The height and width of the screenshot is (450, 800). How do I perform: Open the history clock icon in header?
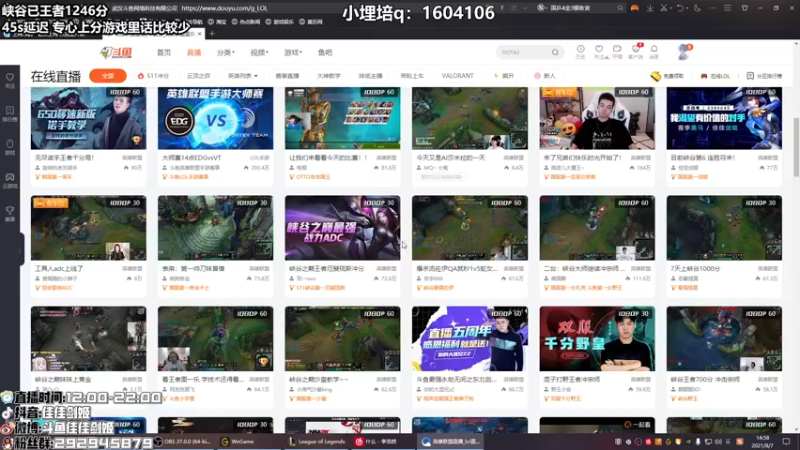click(581, 49)
